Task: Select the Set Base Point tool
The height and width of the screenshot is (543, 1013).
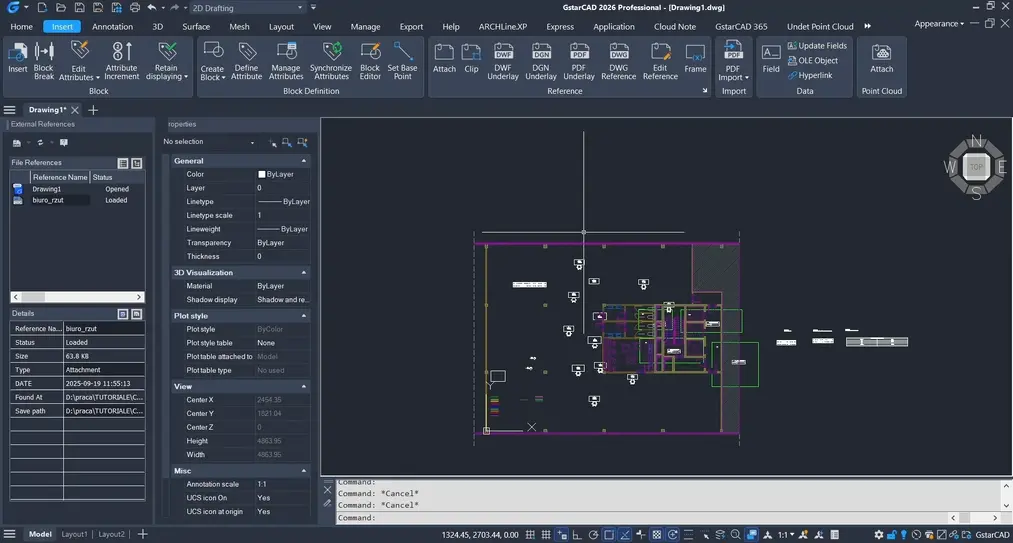Action: click(402, 60)
